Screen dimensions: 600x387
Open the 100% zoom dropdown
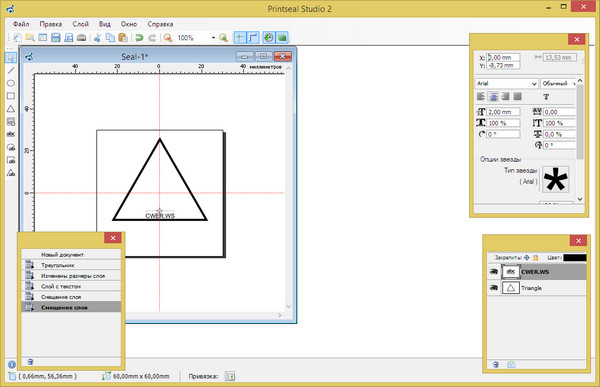coord(213,38)
